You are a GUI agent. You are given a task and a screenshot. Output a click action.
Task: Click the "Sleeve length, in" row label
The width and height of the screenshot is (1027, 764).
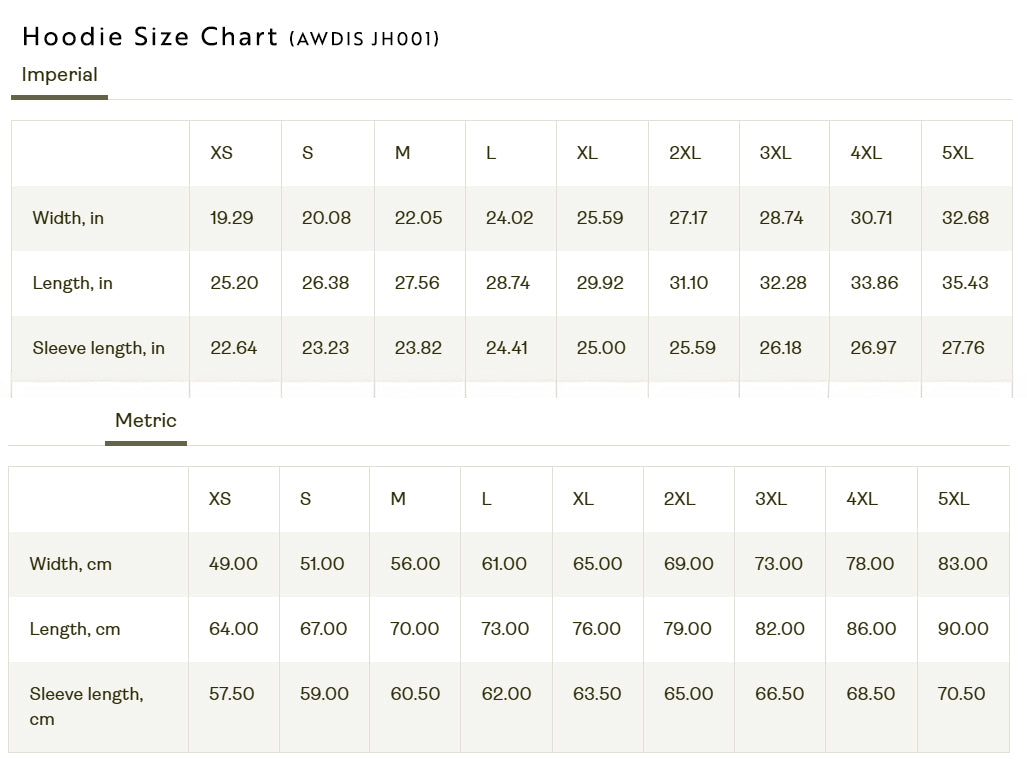[98, 348]
